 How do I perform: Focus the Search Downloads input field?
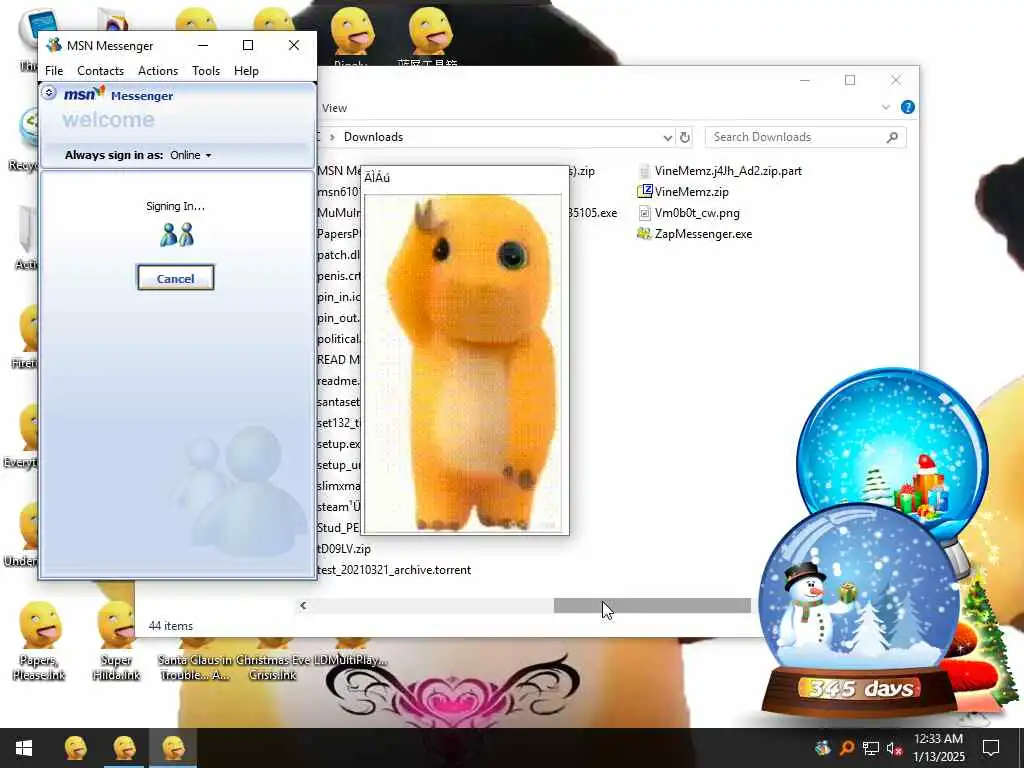pyautogui.click(x=797, y=137)
